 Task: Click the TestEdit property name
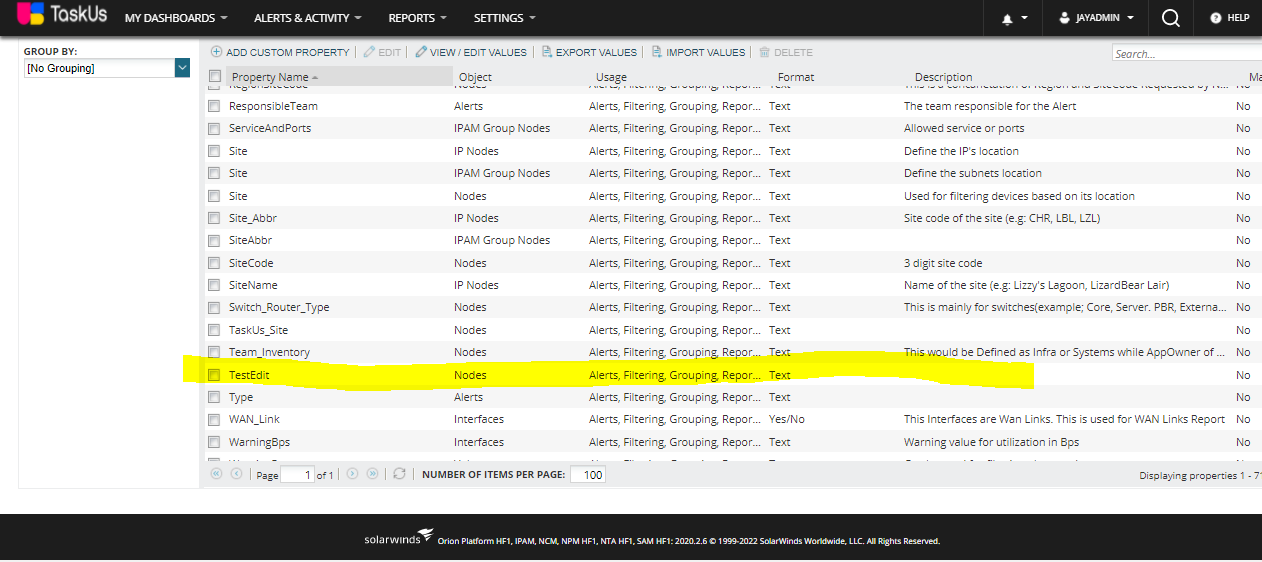point(249,375)
